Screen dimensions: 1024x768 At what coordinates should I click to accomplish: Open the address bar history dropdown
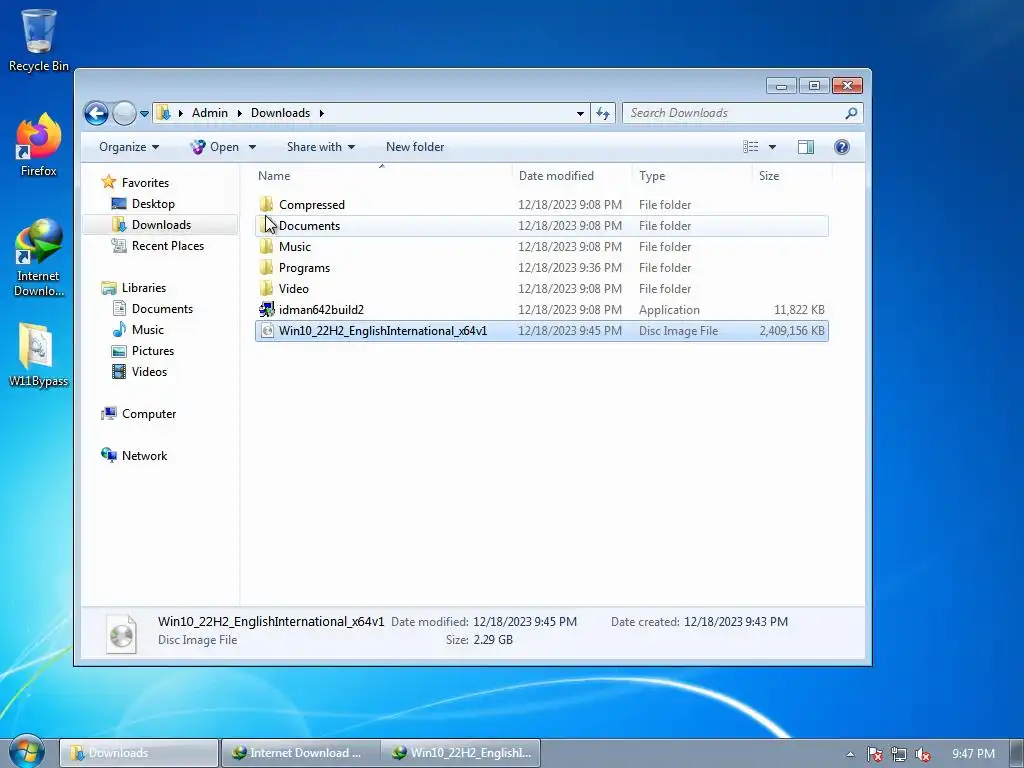(x=580, y=113)
